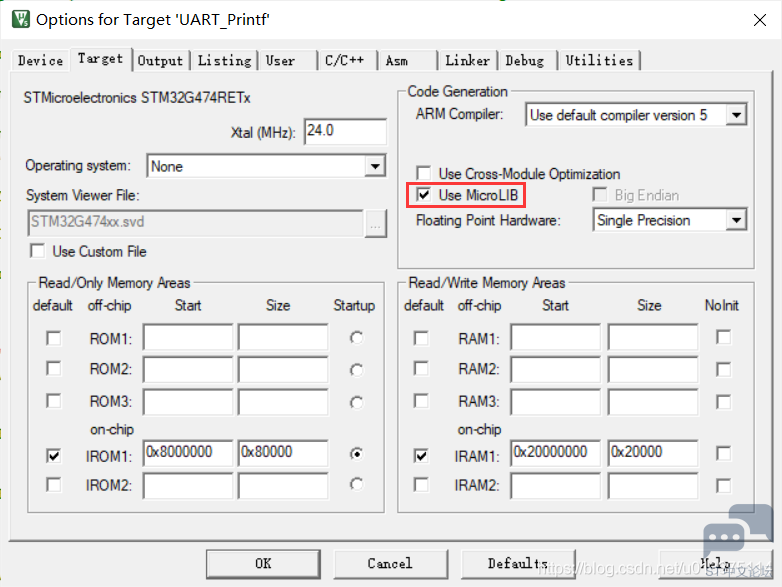
Task: Select the ROM1 Startup radio button
Action: tap(356, 338)
